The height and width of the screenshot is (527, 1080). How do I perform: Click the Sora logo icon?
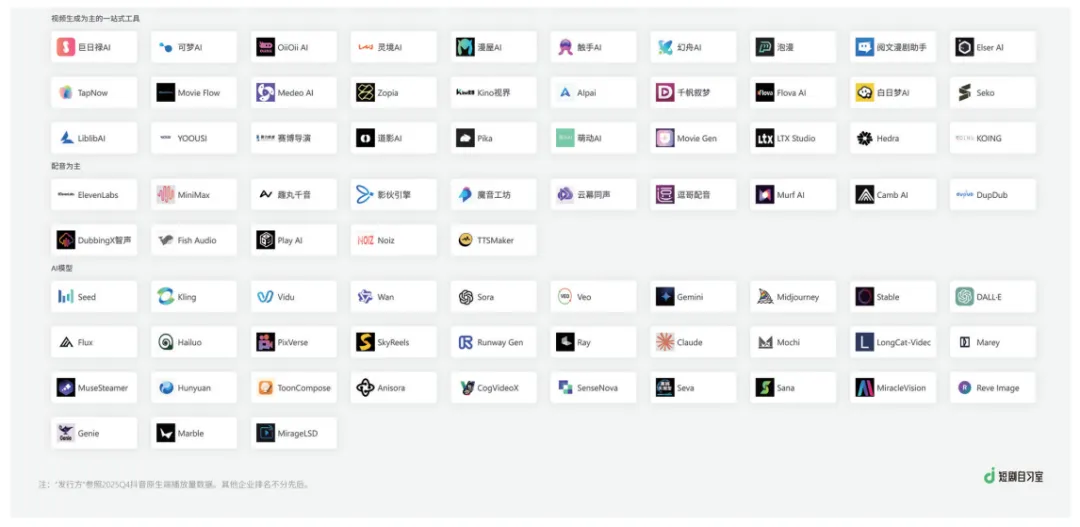click(x=466, y=296)
